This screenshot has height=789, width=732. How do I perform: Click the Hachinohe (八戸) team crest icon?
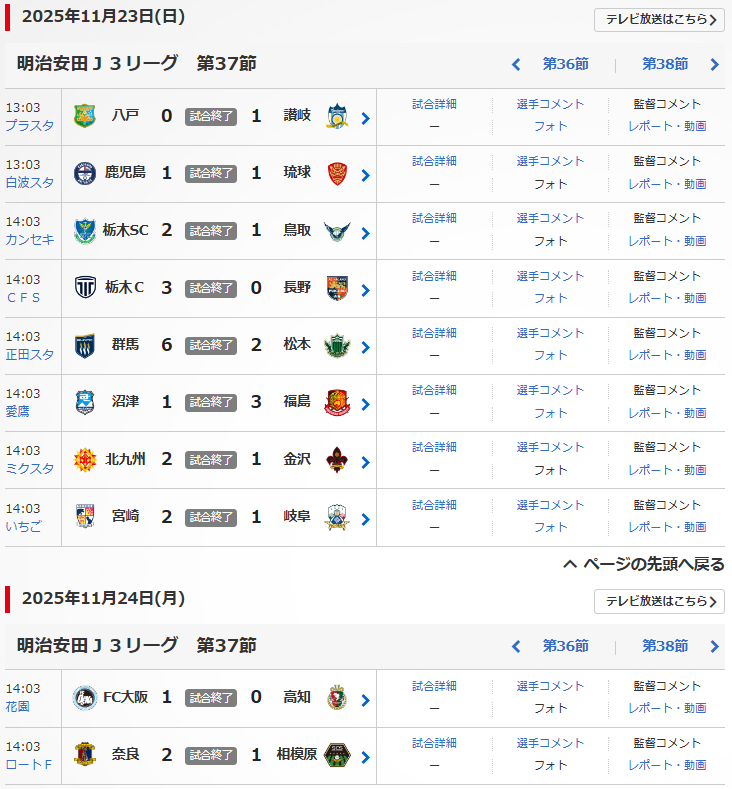tap(85, 116)
